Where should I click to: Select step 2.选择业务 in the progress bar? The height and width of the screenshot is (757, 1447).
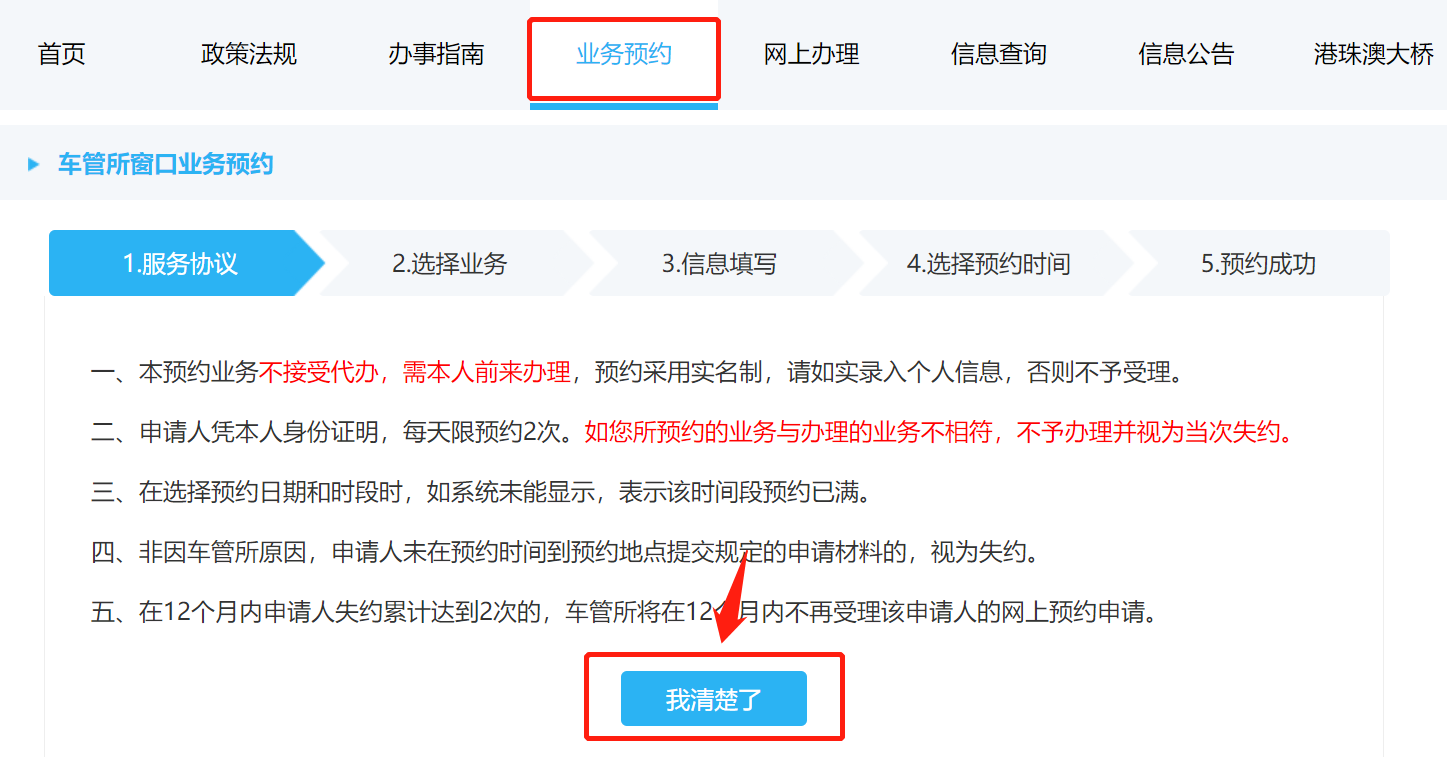tap(450, 264)
